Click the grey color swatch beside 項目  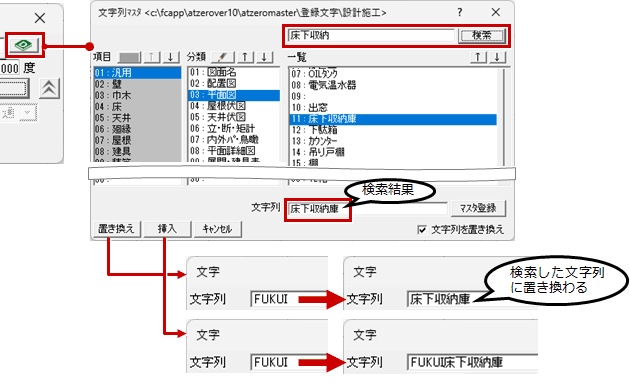coord(130,57)
